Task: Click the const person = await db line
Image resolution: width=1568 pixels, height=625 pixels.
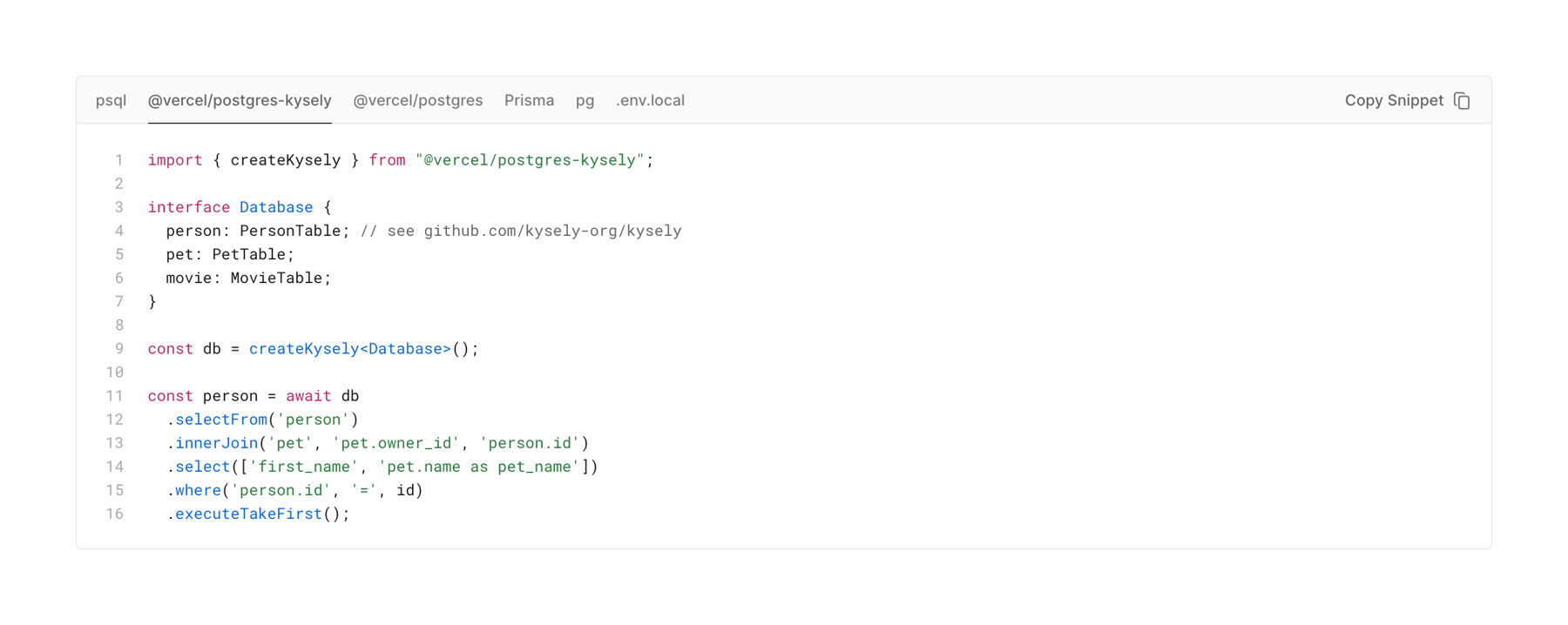Action: (253, 396)
